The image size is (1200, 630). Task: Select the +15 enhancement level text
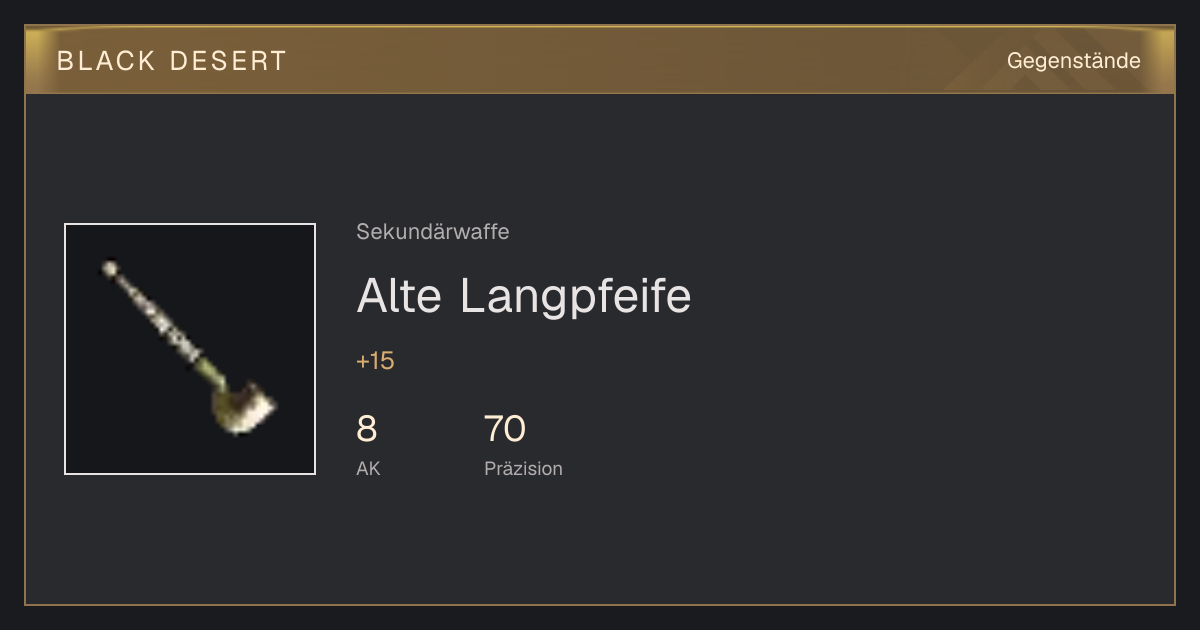375,361
